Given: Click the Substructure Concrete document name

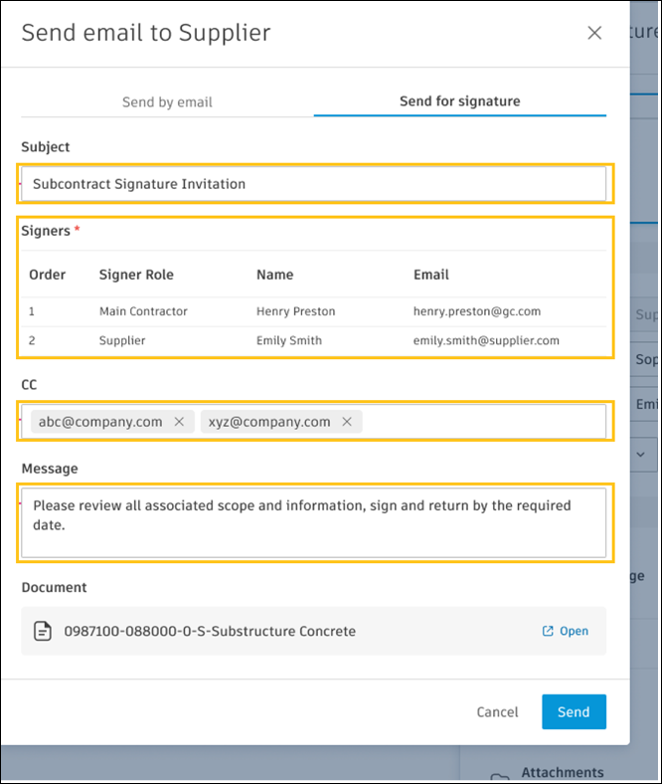Looking at the screenshot, I should 210,631.
